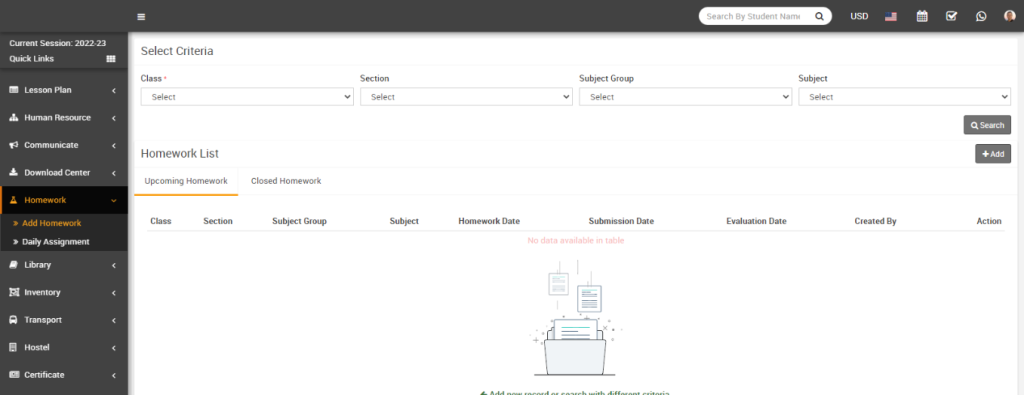
Task: Click the Add homework button
Action: click(993, 153)
